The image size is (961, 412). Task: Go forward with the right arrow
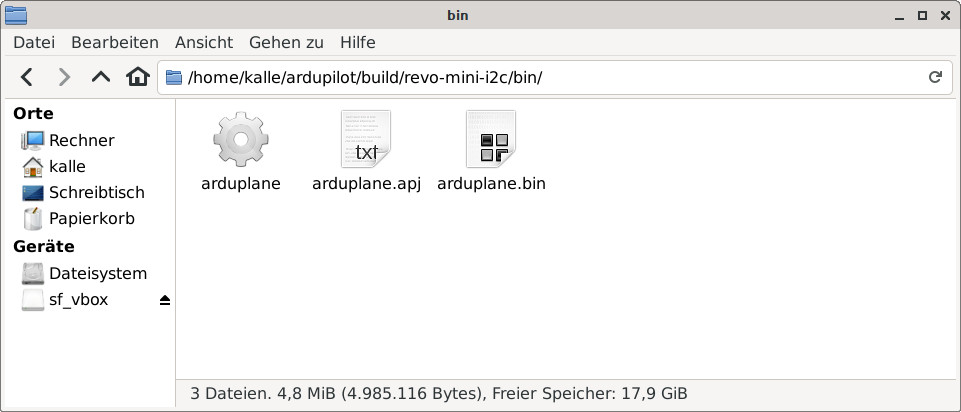click(64, 77)
